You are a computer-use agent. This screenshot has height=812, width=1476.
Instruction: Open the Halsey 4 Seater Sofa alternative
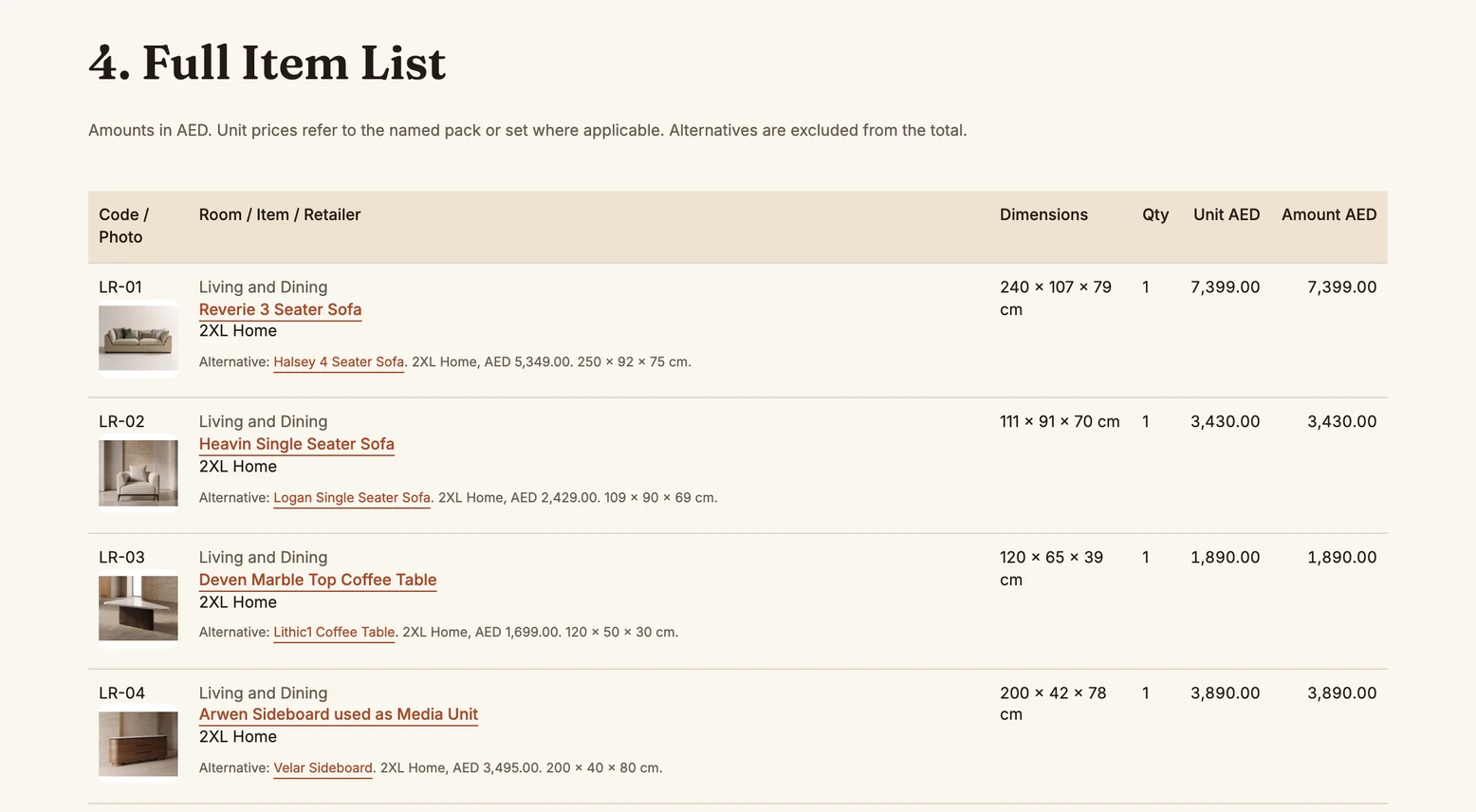[339, 361]
